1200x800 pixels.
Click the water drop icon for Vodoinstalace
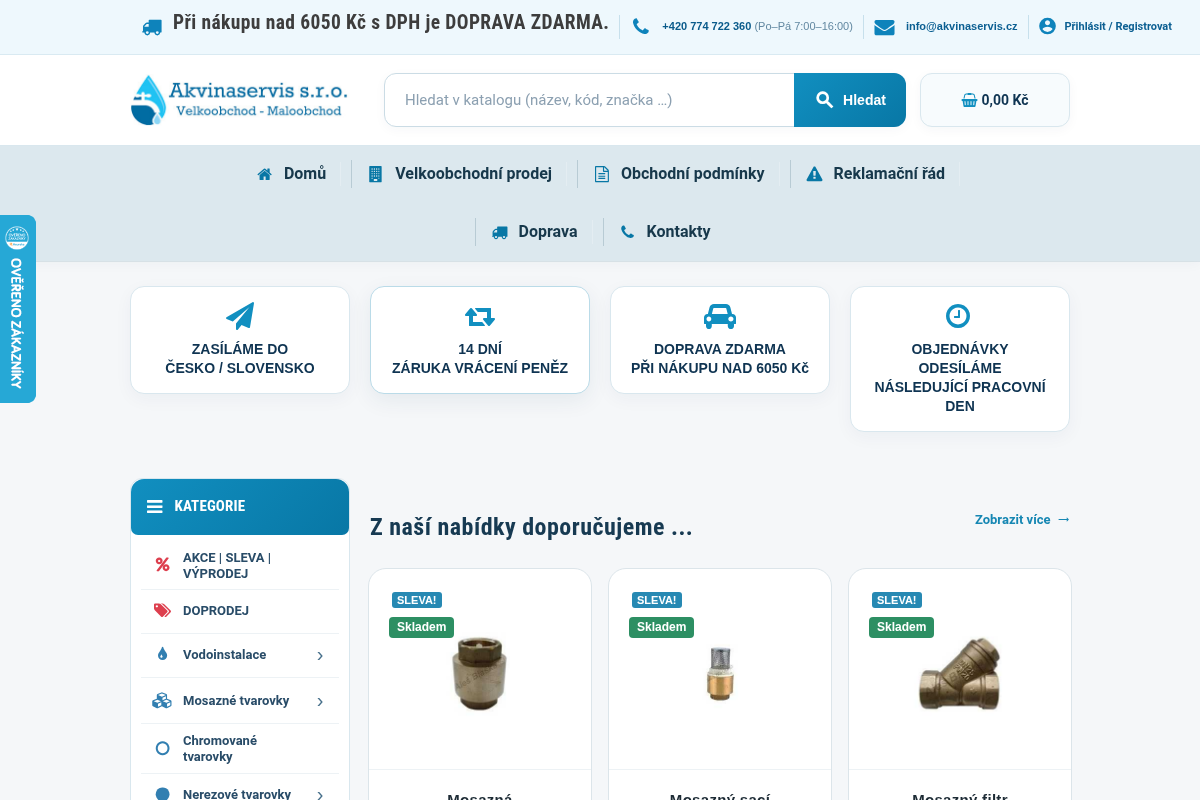[162, 654]
